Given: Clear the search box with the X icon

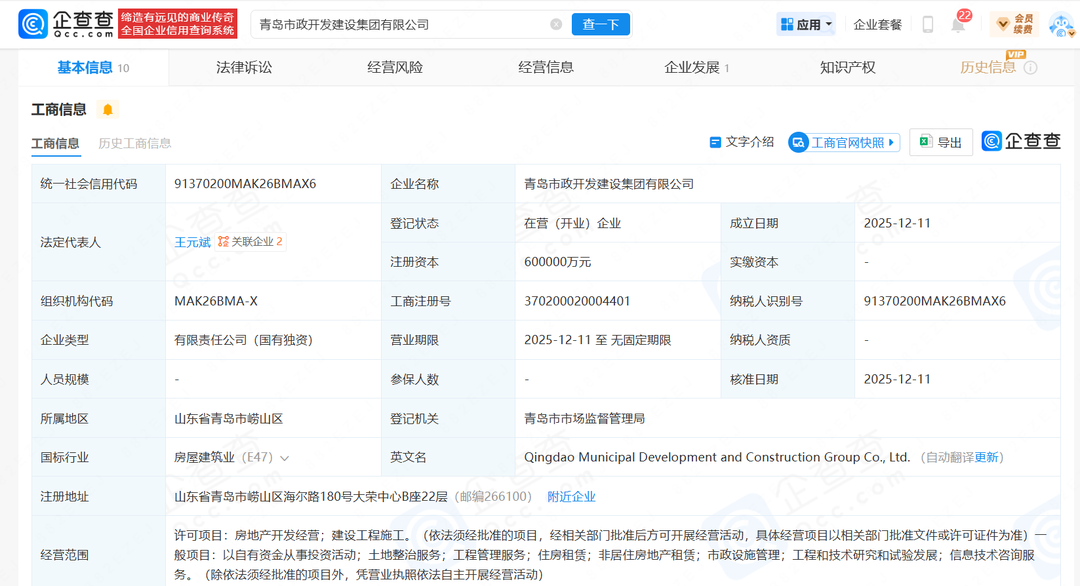Looking at the screenshot, I should click(556, 24).
